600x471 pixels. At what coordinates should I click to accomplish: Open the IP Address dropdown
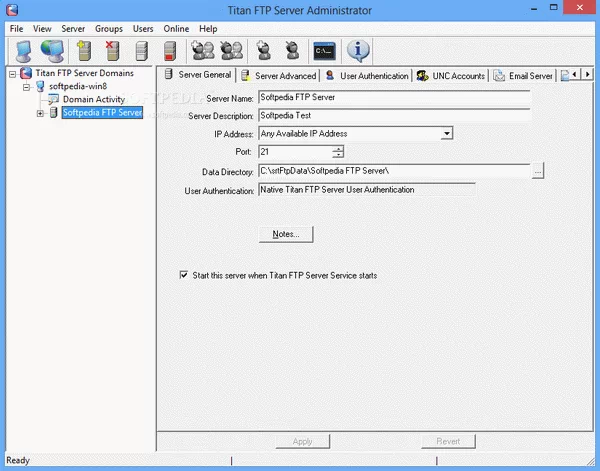pyautogui.click(x=446, y=133)
